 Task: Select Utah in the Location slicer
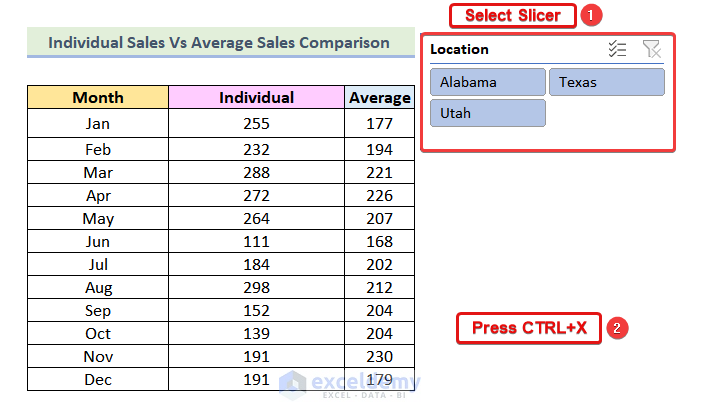tap(488, 113)
